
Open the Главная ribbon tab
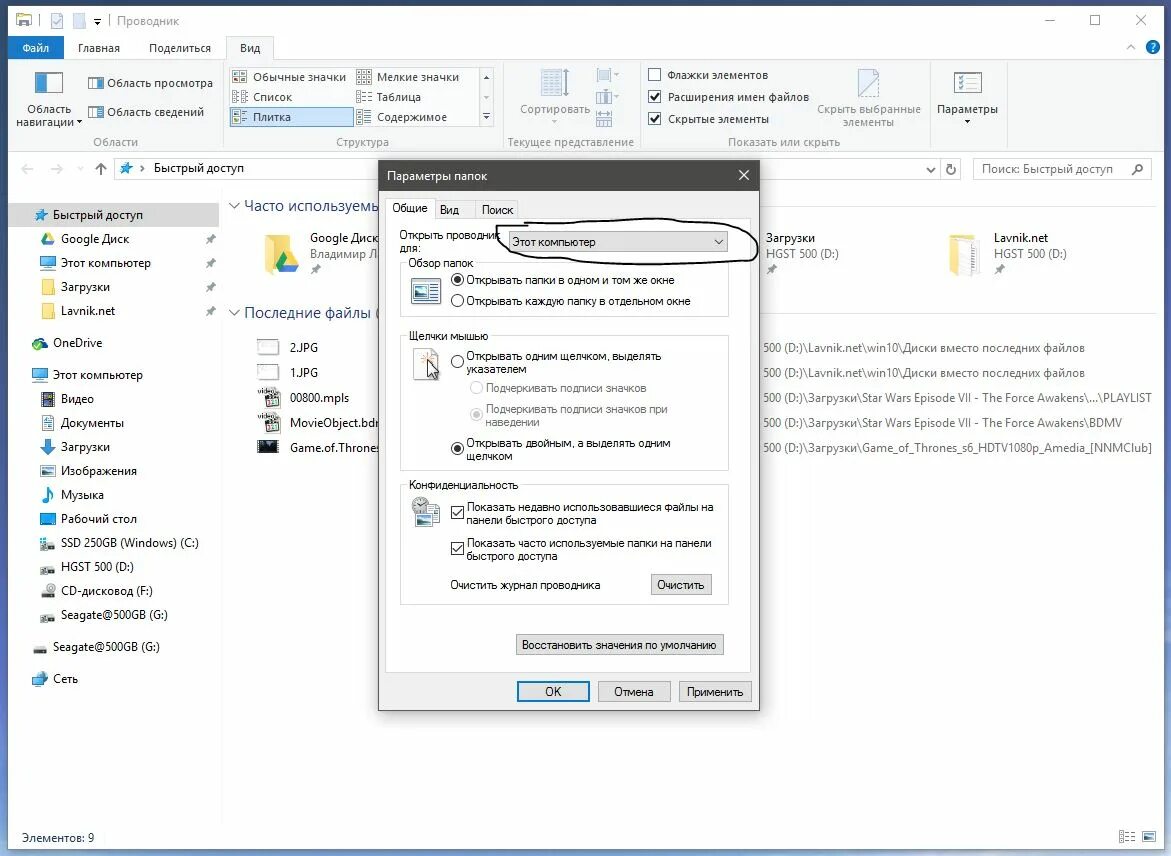coord(98,47)
